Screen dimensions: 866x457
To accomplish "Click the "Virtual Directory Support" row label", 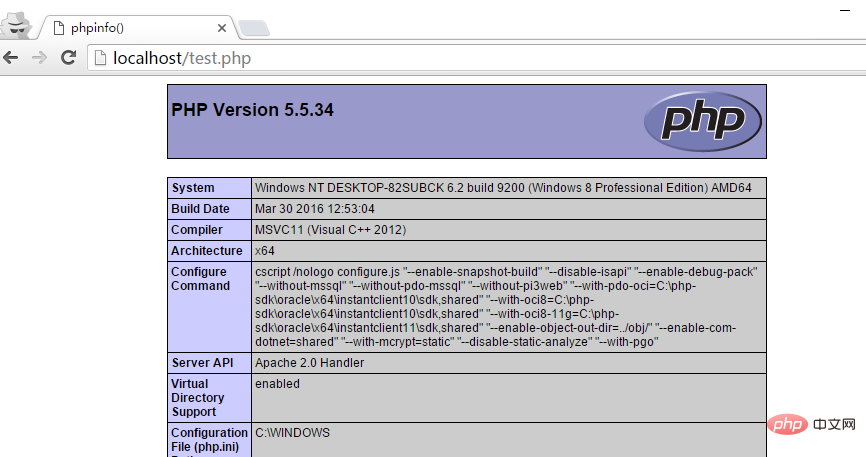I will [198, 398].
